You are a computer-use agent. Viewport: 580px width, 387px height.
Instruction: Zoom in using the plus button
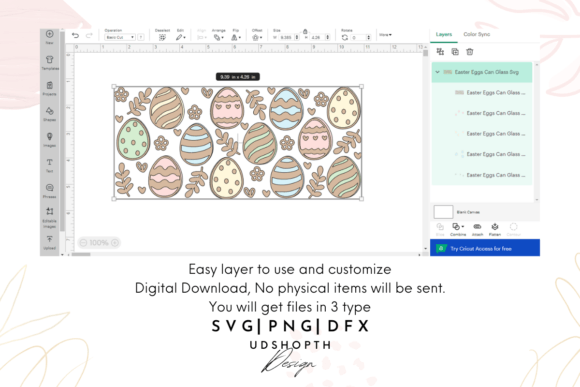point(115,243)
